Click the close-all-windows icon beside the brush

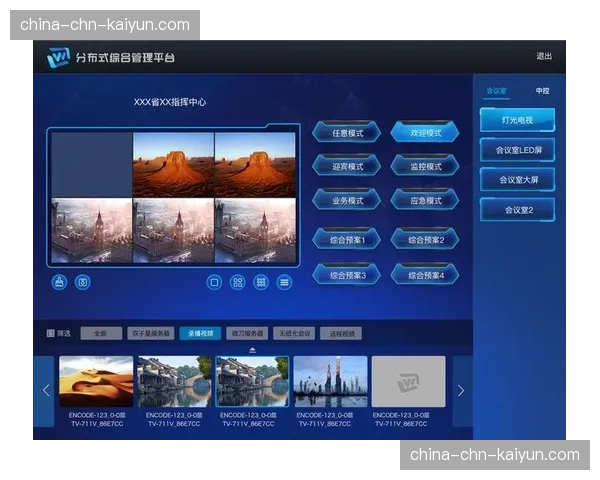pyautogui.click(x=83, y=282)
